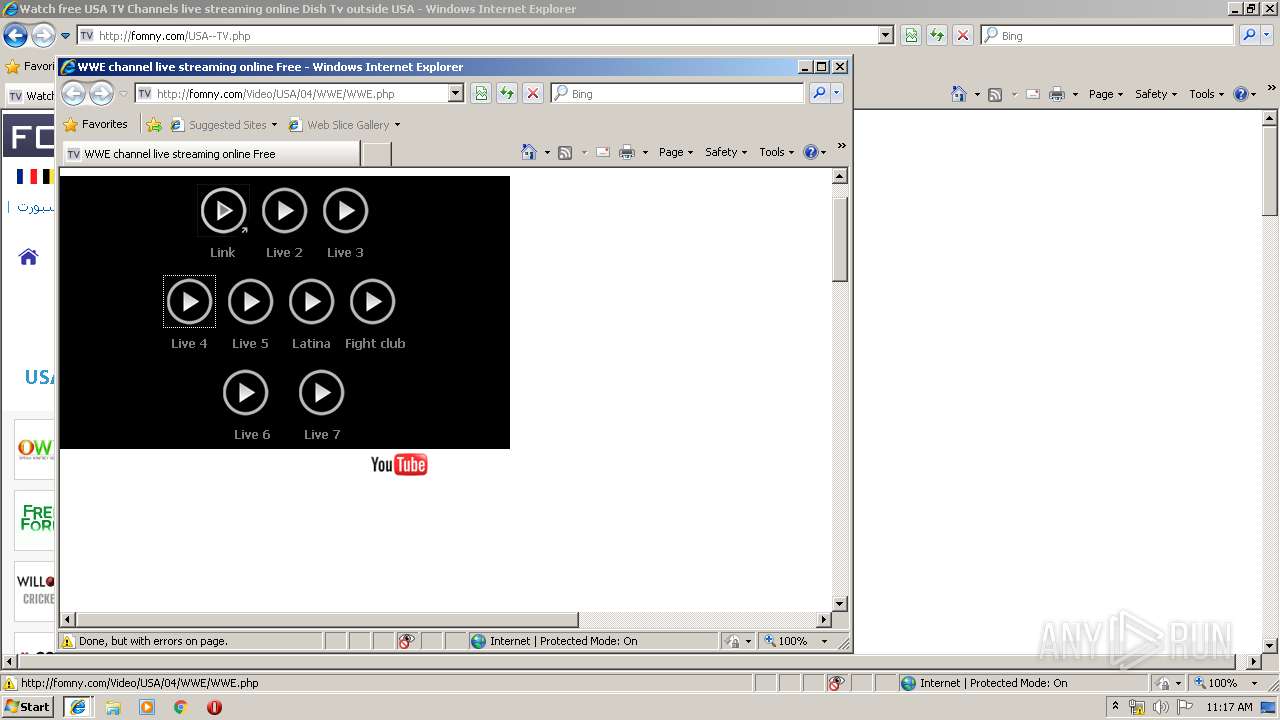
Task: Show hidden system tray icons
Action: [x=1116, y=707]
